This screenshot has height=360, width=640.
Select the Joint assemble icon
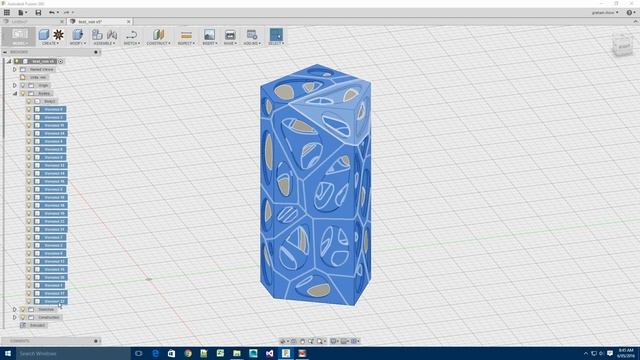pyautogui.click(x=112, y=35)
